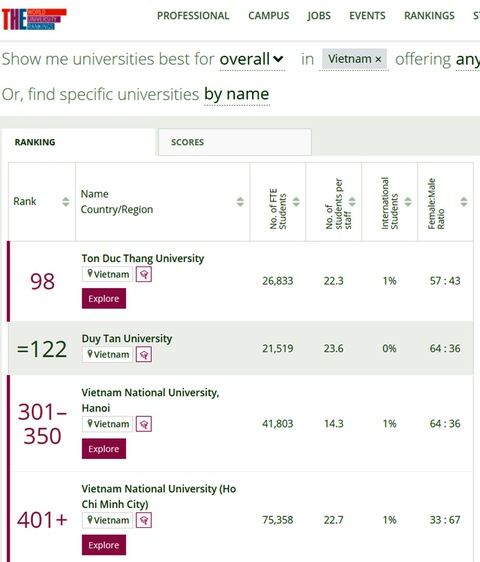This screenshot has height=562, width=480.
Task: Open the RANKINGS menu item
Action: point(429,16)
